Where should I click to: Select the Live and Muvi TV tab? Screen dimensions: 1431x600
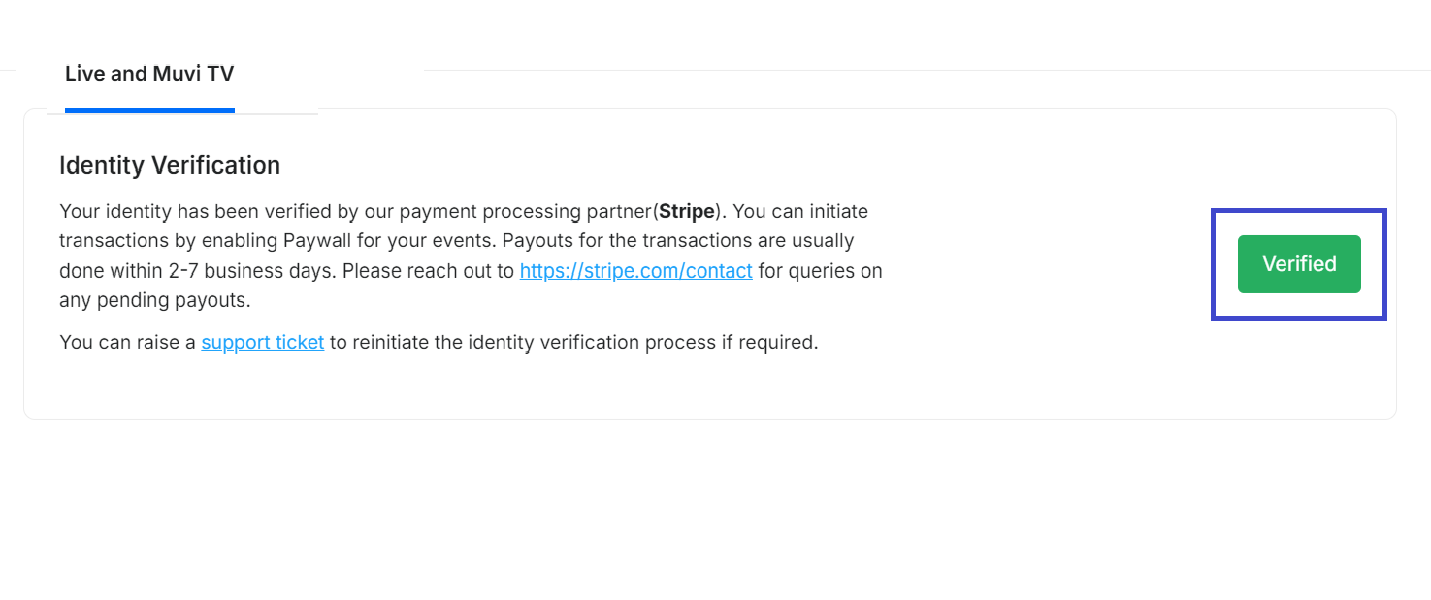[x=150, y=74]
